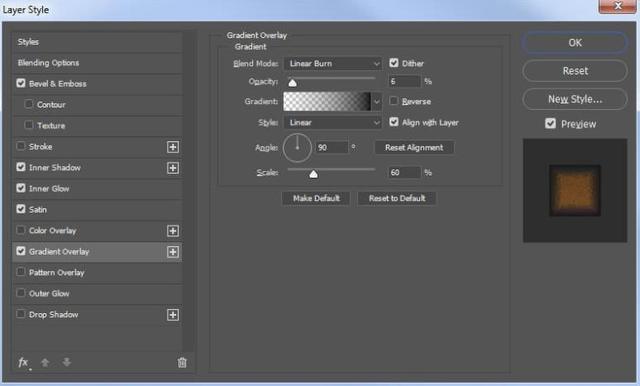Open the Blend Mode dropdown
640x386 pixels.
click(x=333, y=64)
